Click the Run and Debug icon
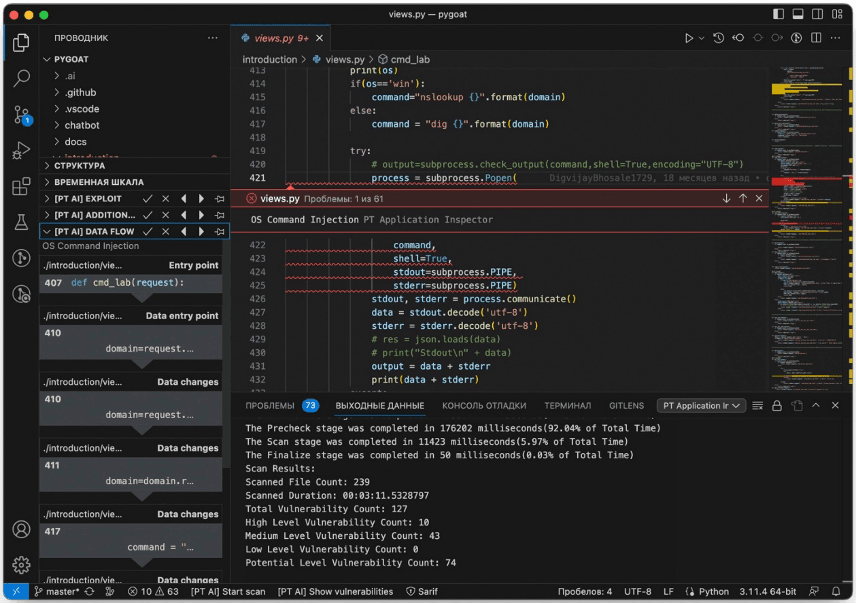 coord(21,151)
